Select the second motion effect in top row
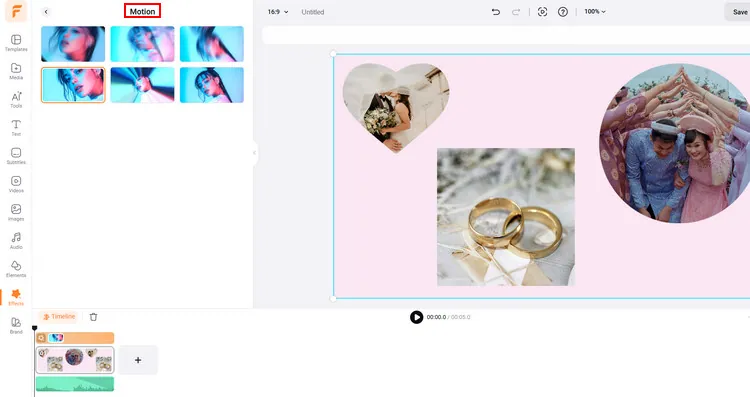 142,44
